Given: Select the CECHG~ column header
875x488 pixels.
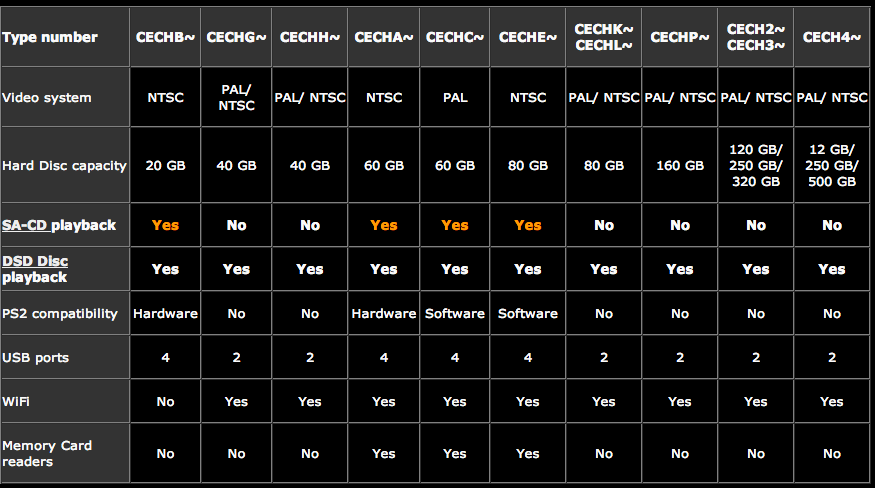Looking at the screenshot, I should tap(236, 37).
